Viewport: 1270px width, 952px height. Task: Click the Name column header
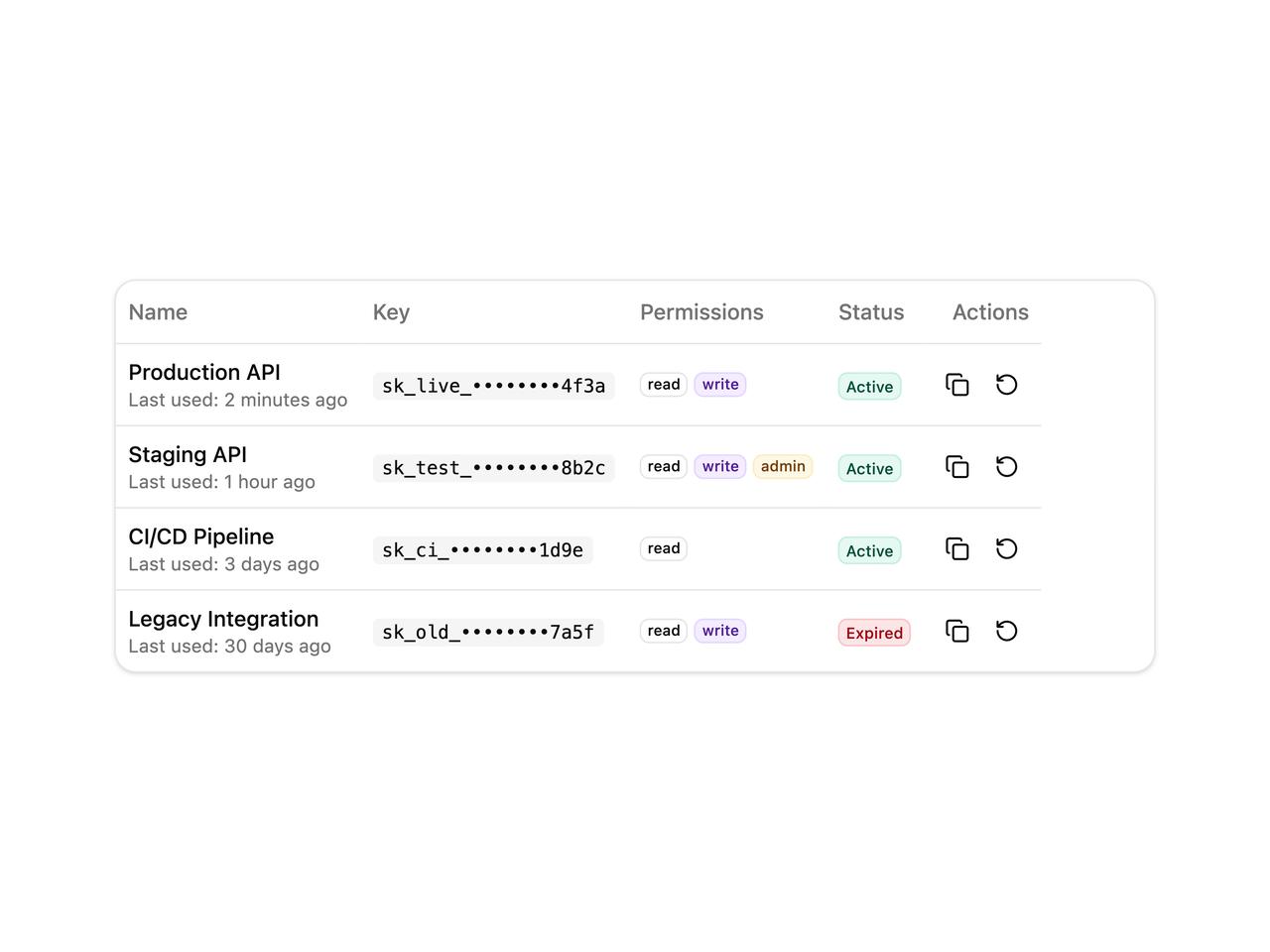158,312
